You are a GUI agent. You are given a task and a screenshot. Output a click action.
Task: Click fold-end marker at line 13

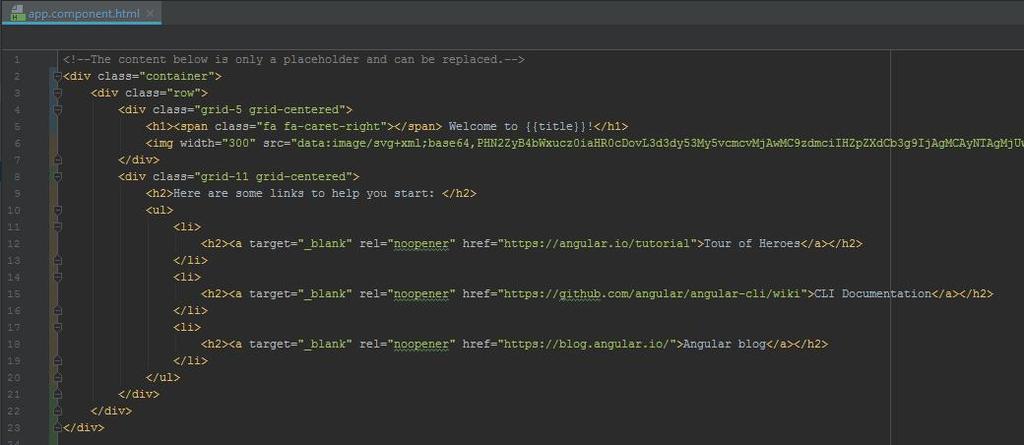(58, 260)
